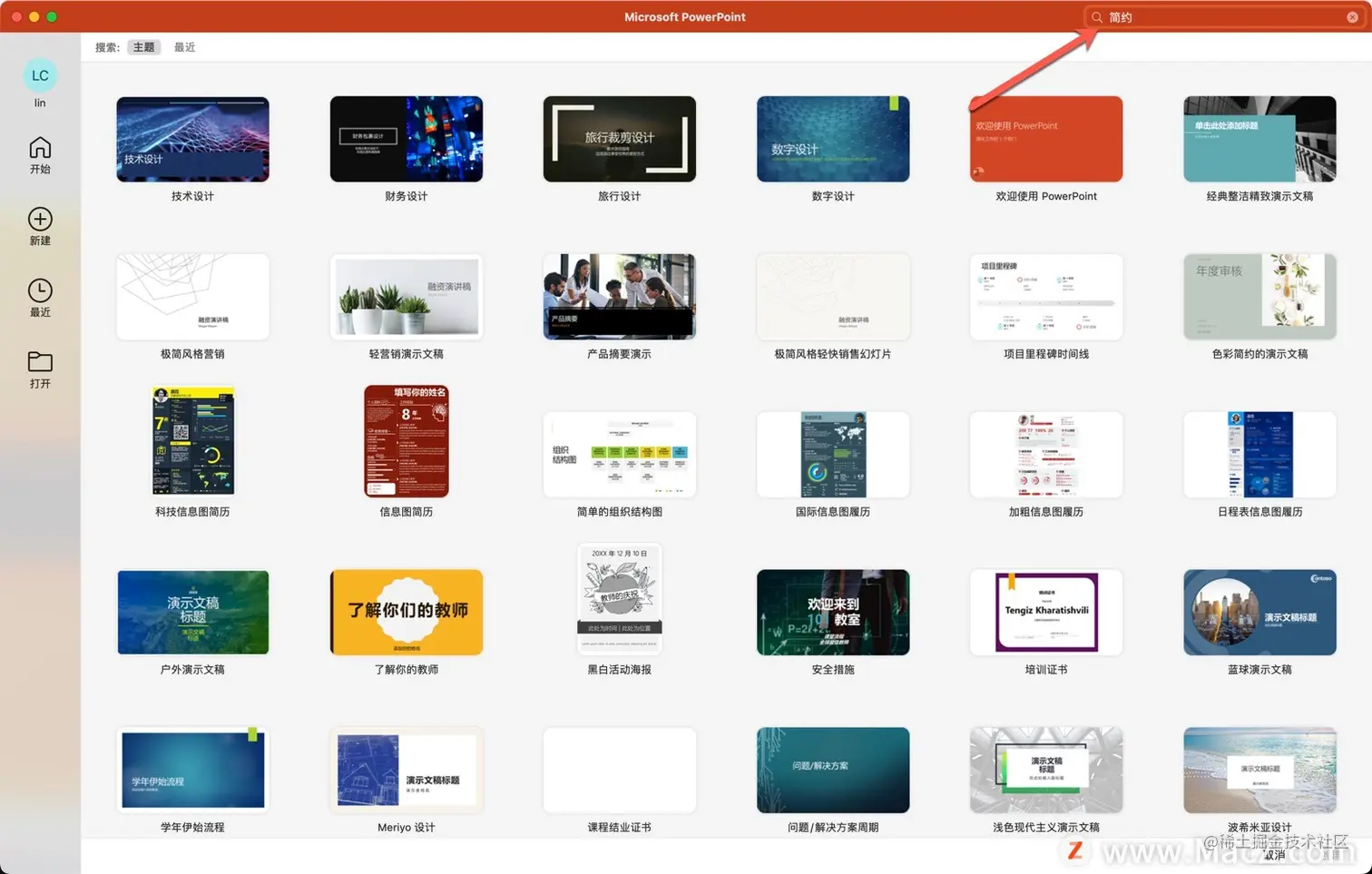Click the magnifier icon in search field
The width and height of the screenshot is (1372, 874).
[1097, 17]
